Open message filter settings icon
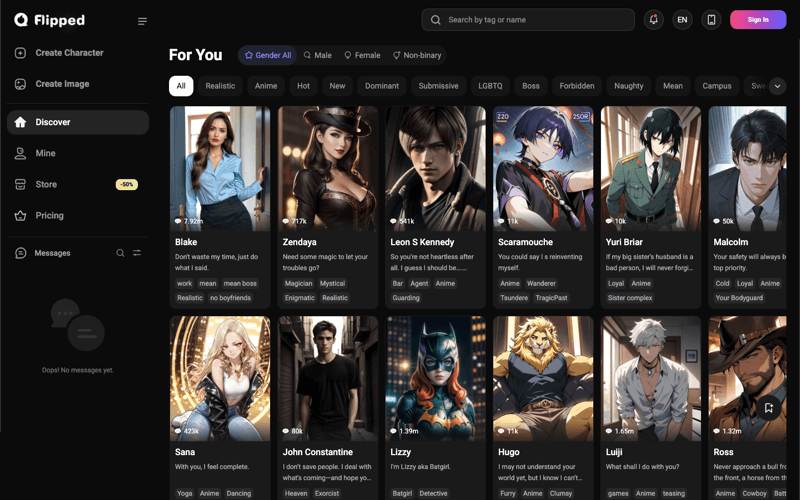This screenshot has height=500, width=800. (137, 253)
